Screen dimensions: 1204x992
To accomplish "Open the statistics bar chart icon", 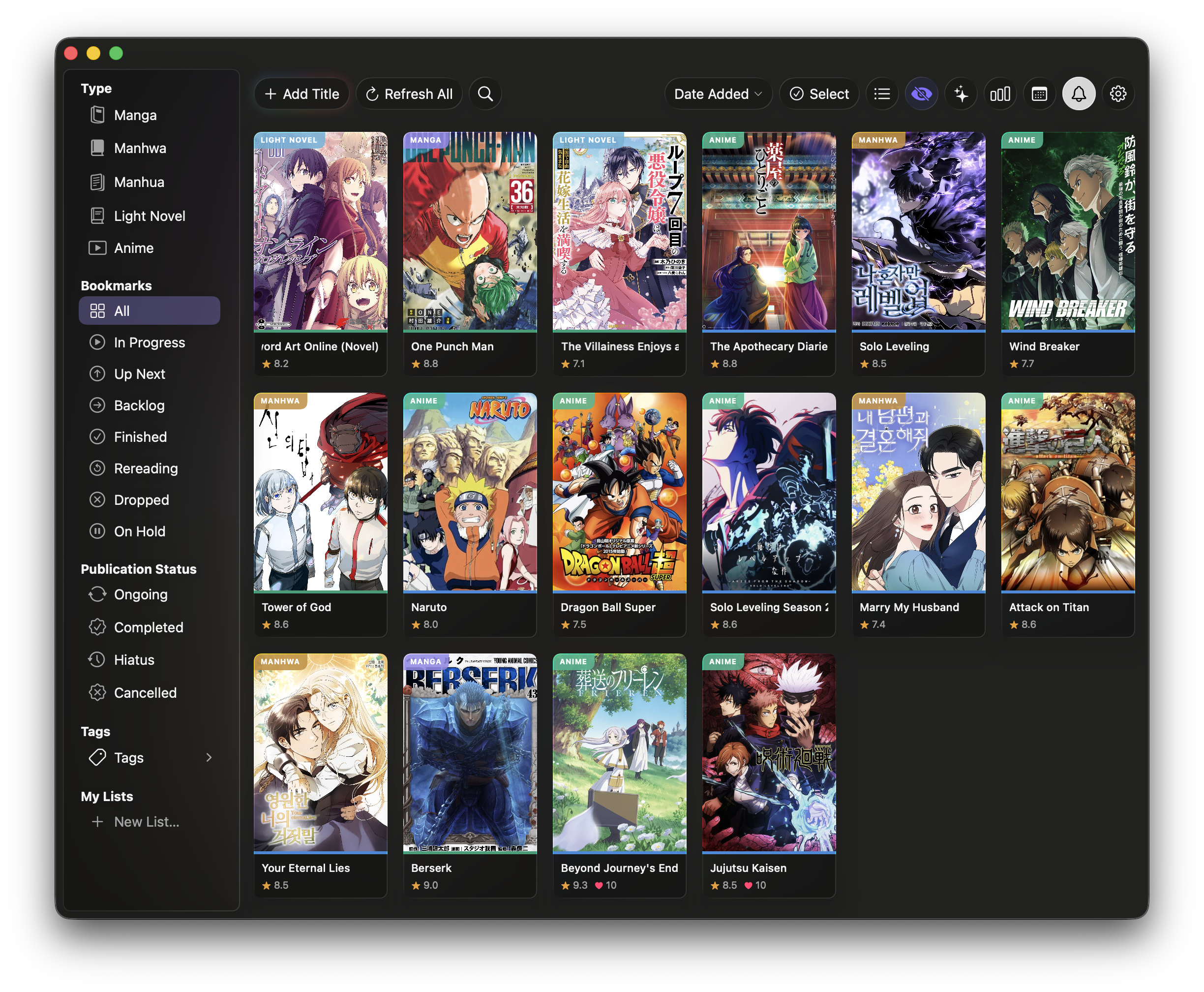I will [x=999, y=93].
